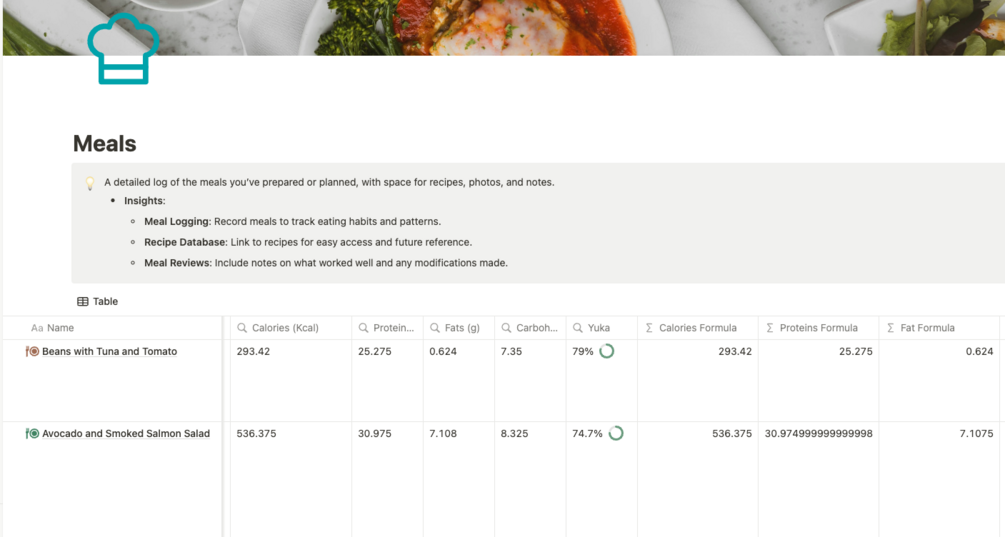1005x537 pixels.
Task: Click the Meals page title
Action: (105, 143)
